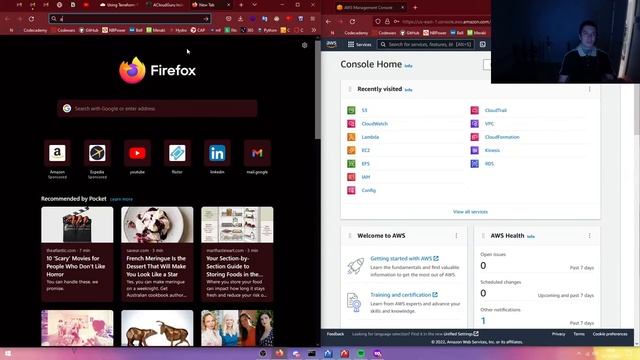
Task: Switch to the ACloudGuru tab
Action: (x=164, y=5)
